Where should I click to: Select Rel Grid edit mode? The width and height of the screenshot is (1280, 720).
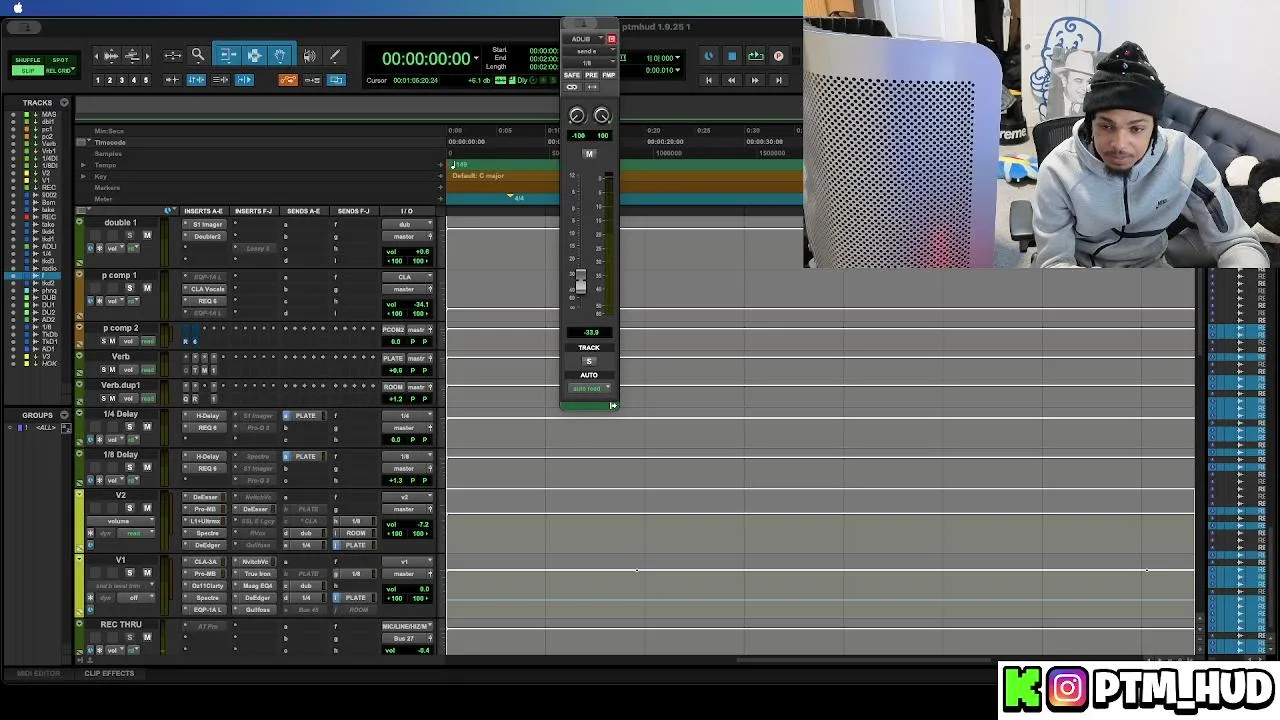[60, 71]
